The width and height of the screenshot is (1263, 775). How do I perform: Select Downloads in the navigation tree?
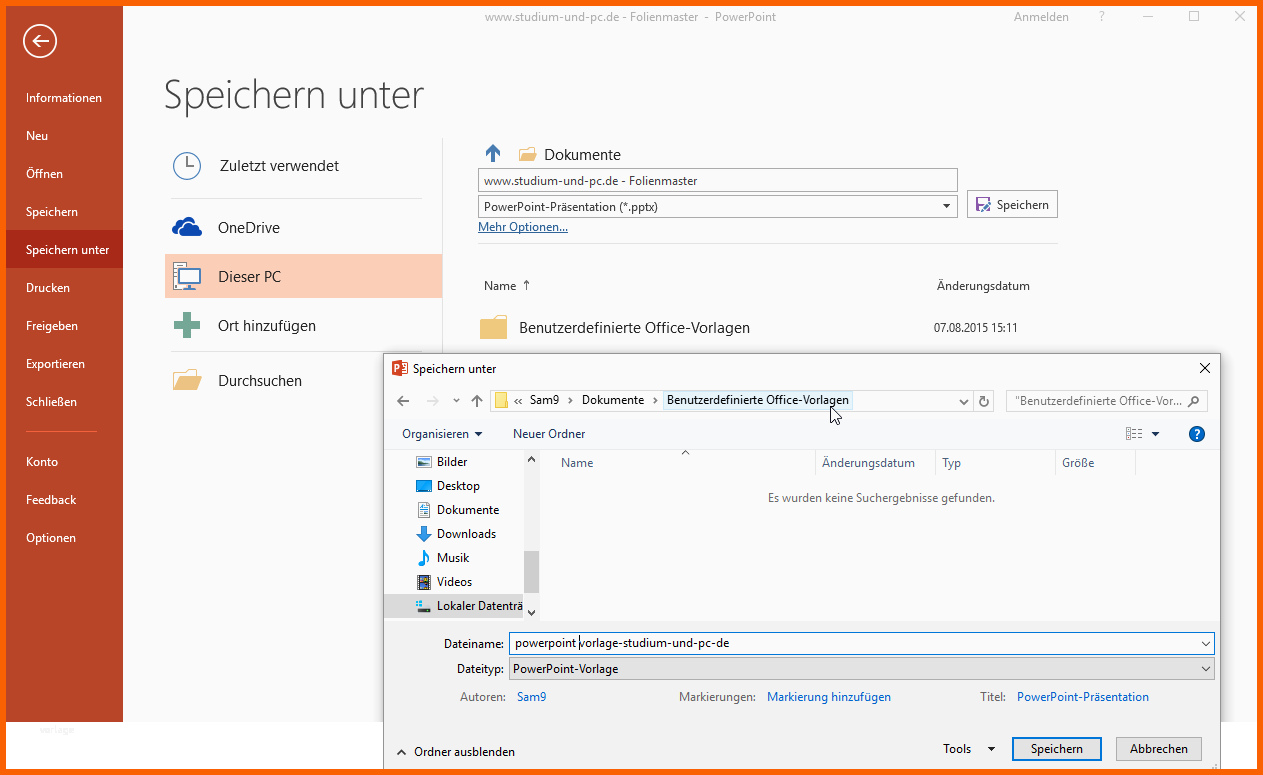(466, 534)
